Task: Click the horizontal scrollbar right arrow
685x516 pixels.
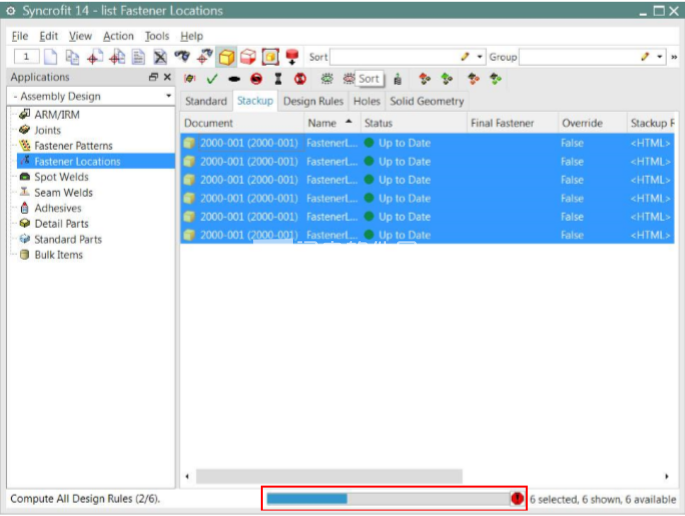Action: point(667,476)
